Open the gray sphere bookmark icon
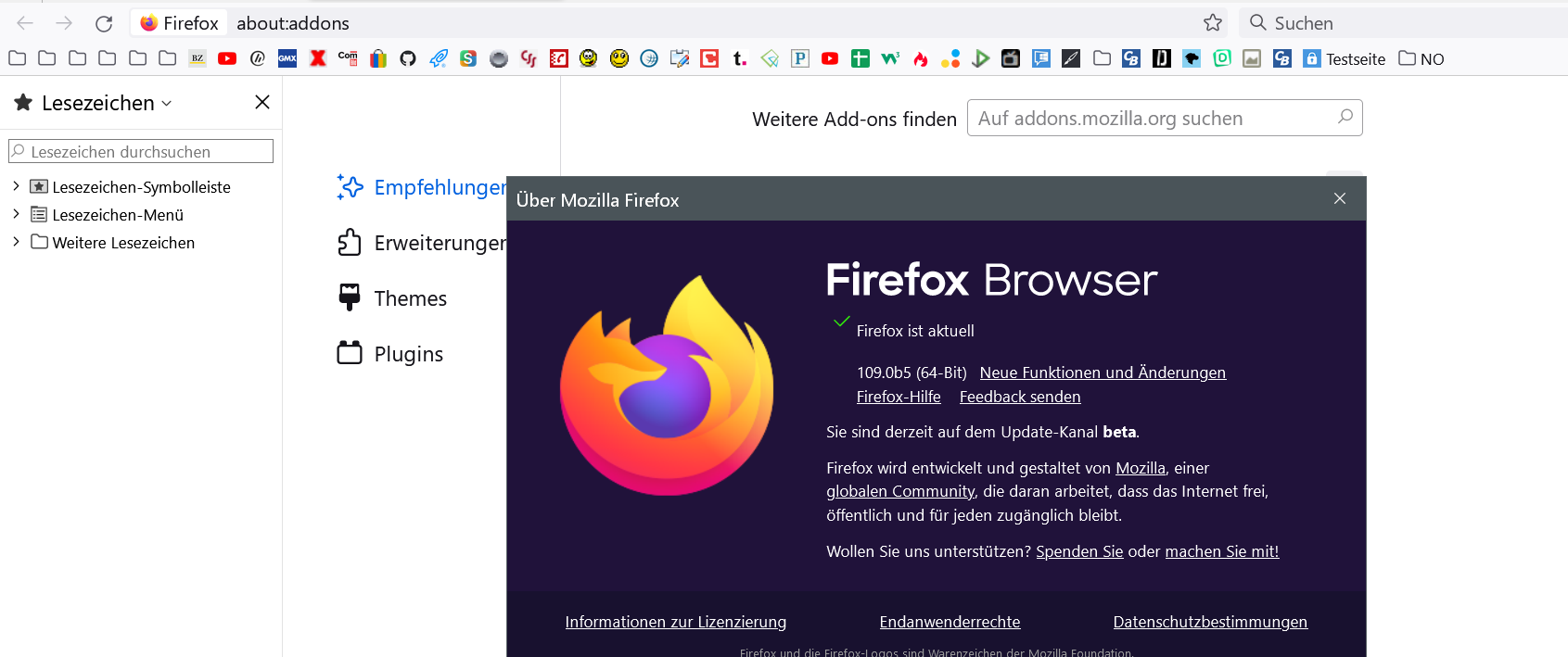Viewport: 1568px width, 657px height. [x=499, y=58]
